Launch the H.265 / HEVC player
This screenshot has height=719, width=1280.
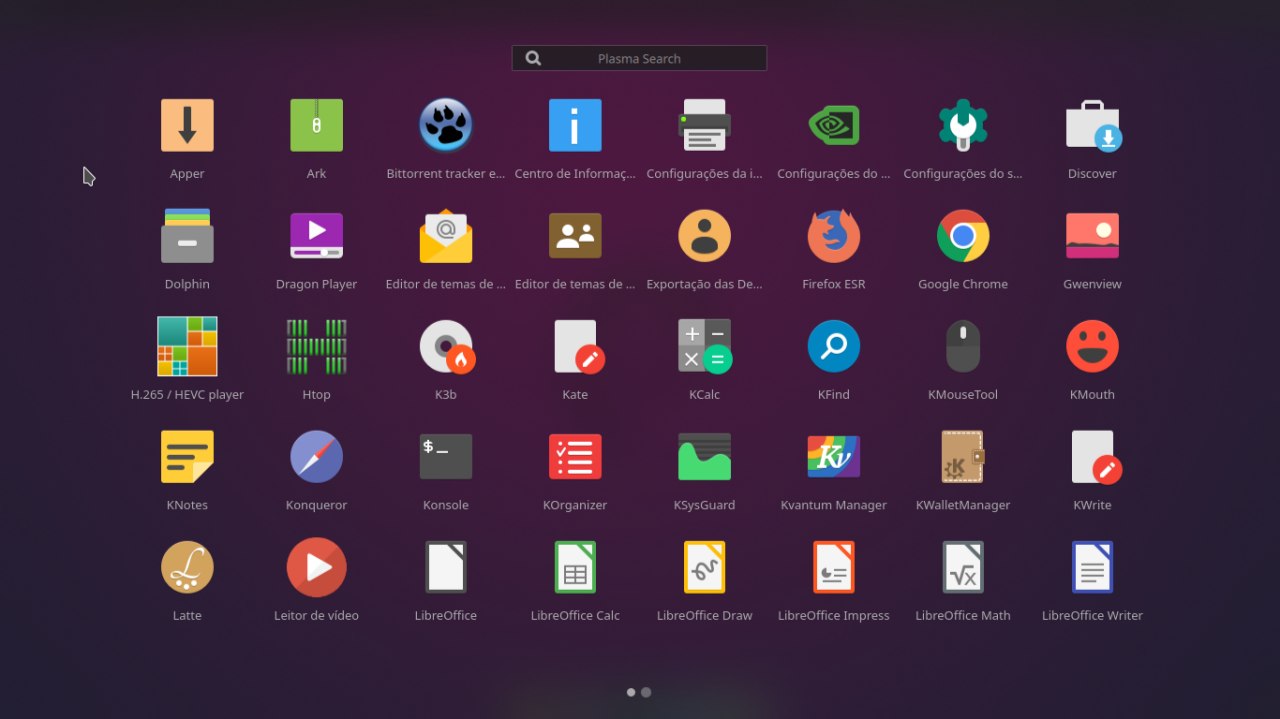pyautogui.click(x=187, y=346)
